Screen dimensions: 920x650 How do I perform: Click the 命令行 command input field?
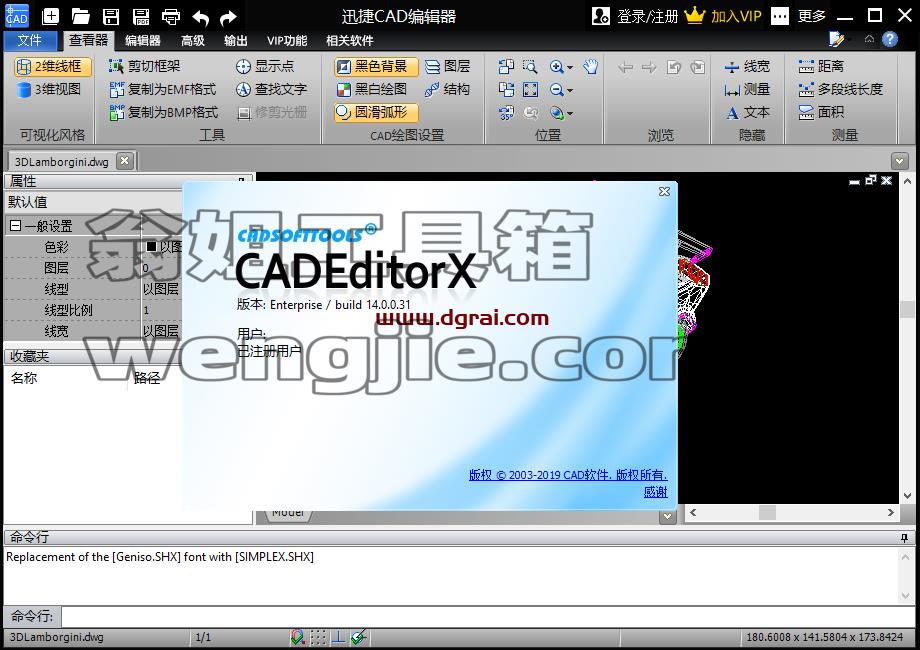(488, 617)
